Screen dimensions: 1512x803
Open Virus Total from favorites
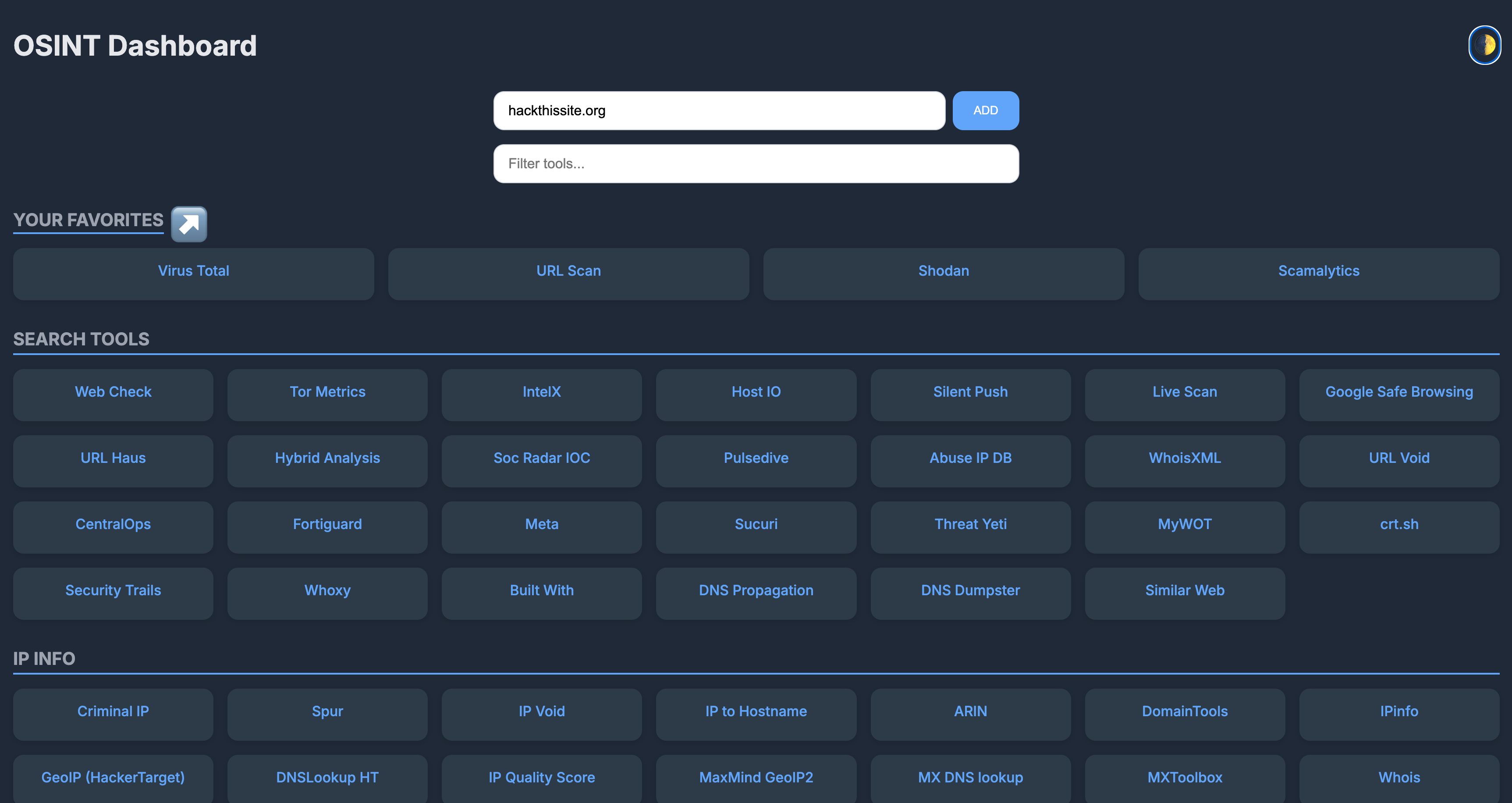pos(193,272)
